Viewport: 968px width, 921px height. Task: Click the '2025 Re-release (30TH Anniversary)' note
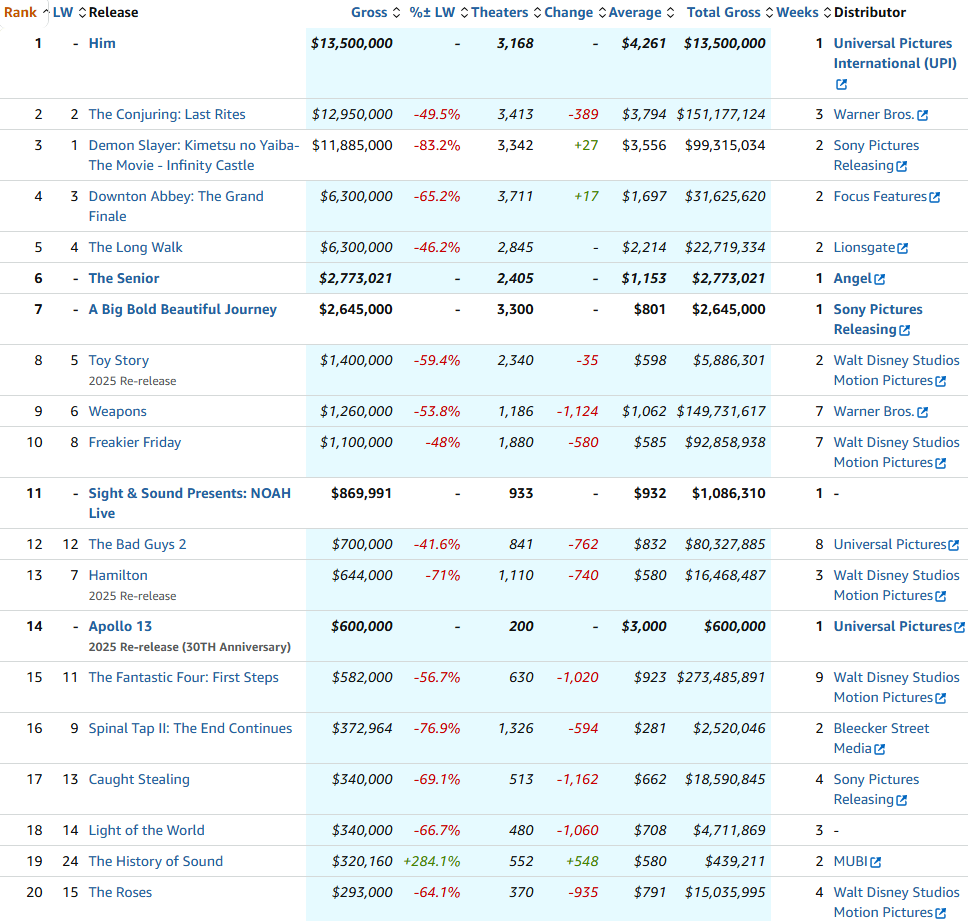coord(190,647)
